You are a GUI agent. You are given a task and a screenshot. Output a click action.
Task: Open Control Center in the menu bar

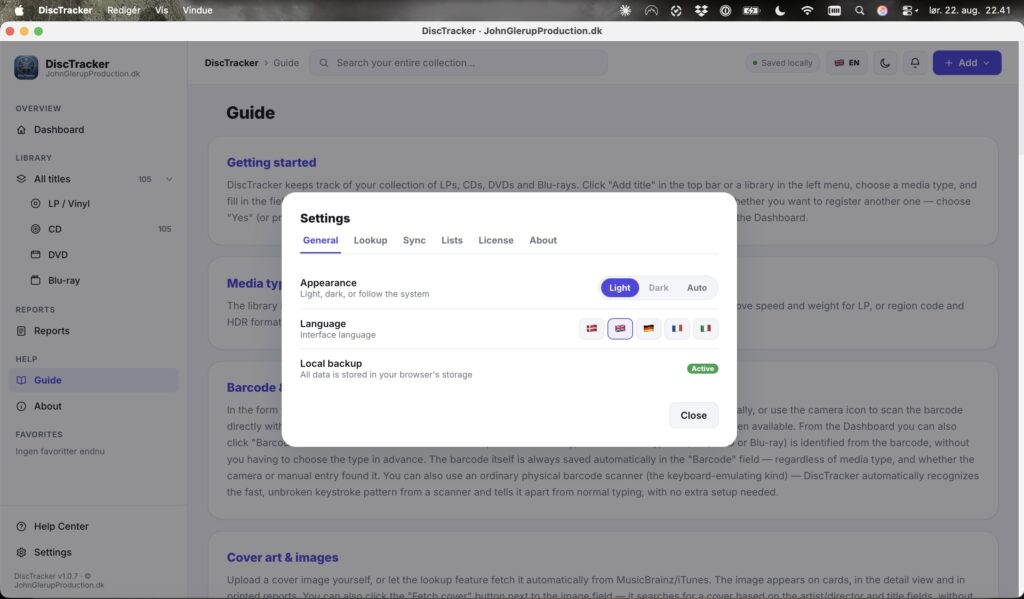(x=909, y=10)
